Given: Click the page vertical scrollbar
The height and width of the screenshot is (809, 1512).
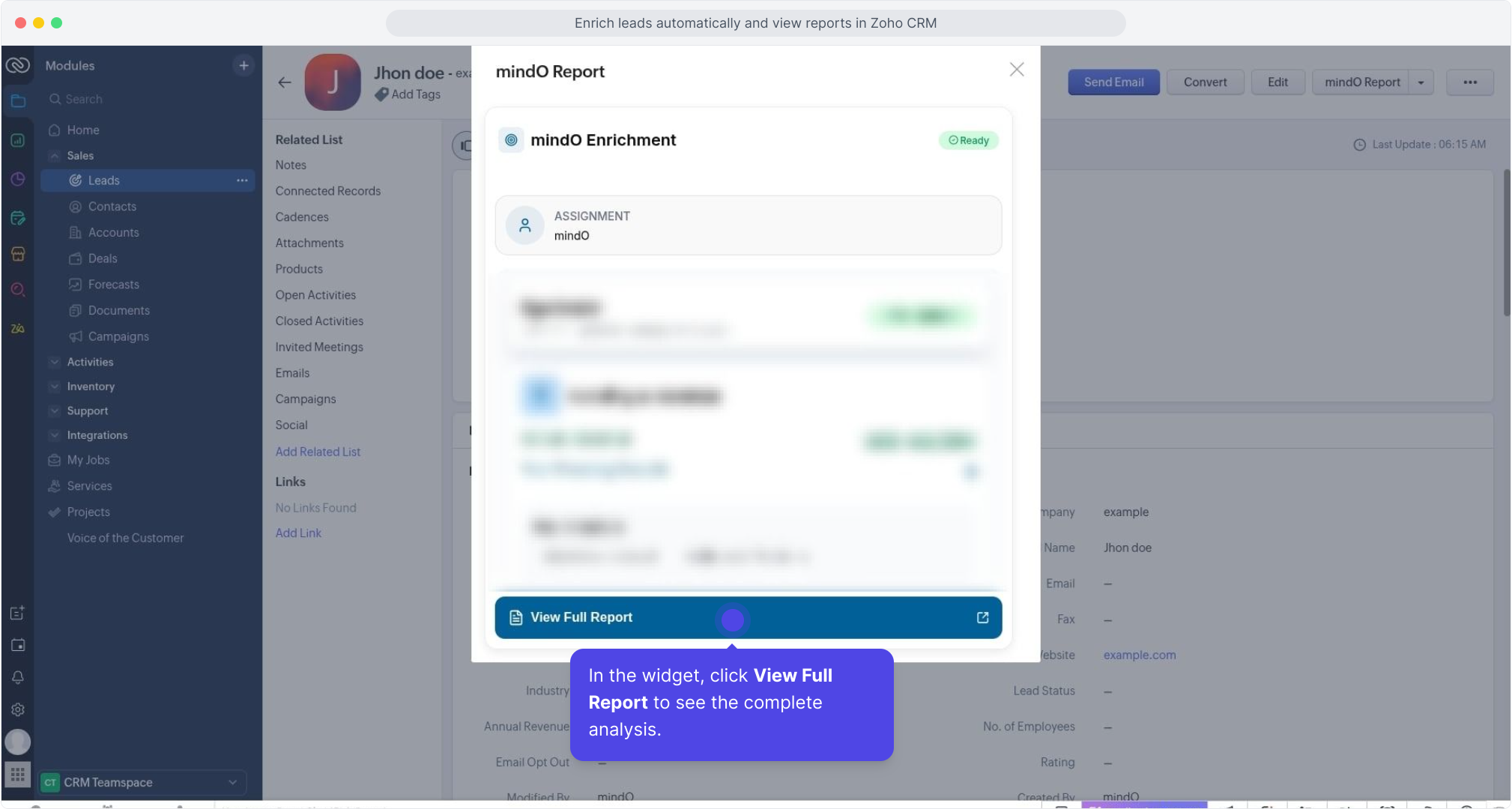Looking at the screenshot, I should coord(1506,243).
